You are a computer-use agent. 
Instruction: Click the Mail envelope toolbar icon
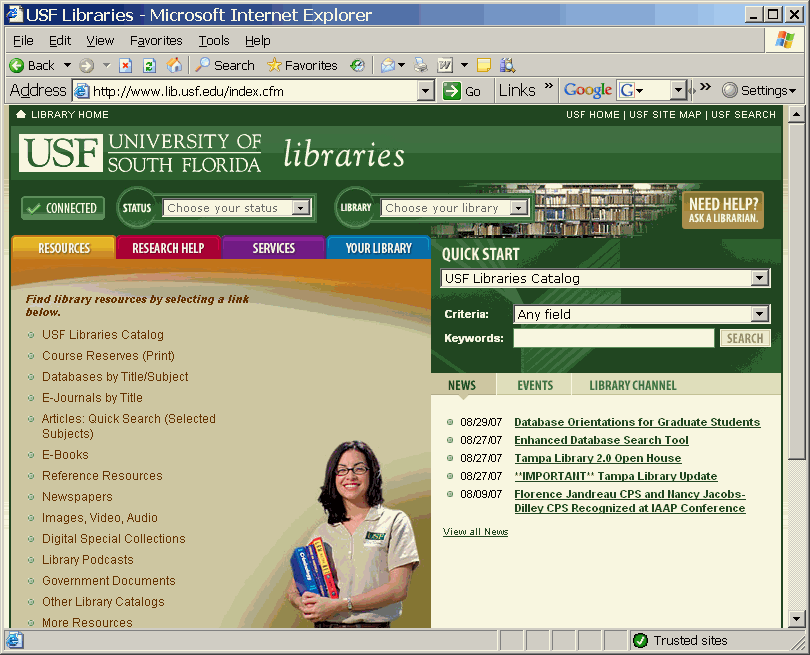pos(388,65)
